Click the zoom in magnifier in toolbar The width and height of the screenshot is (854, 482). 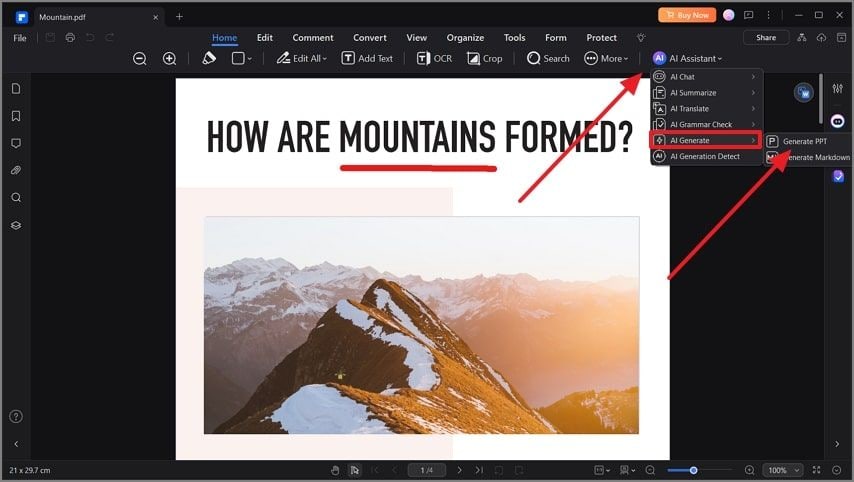[169, 58]
